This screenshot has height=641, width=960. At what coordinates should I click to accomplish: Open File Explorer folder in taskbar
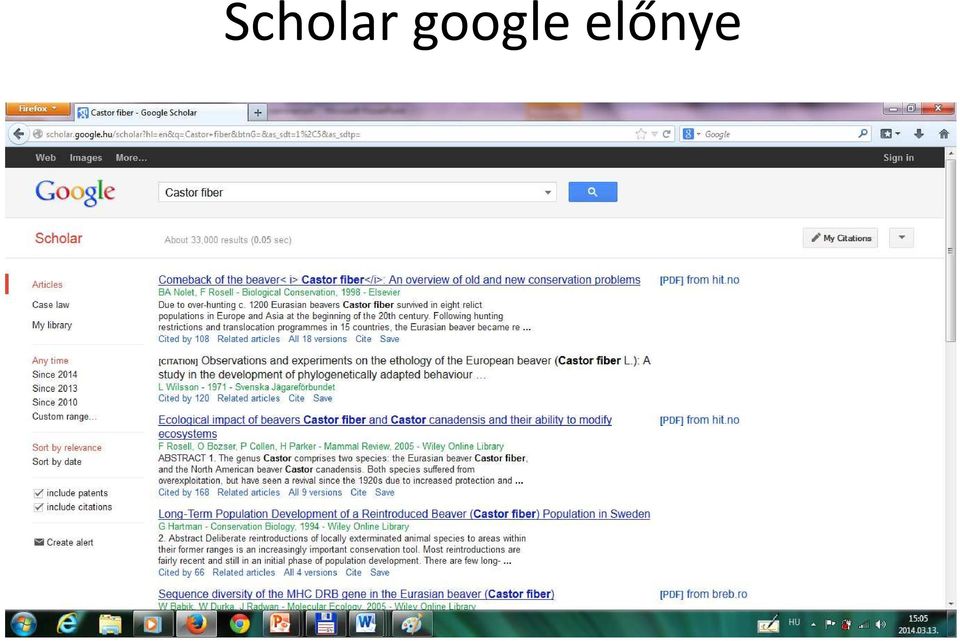click(111, 624)
